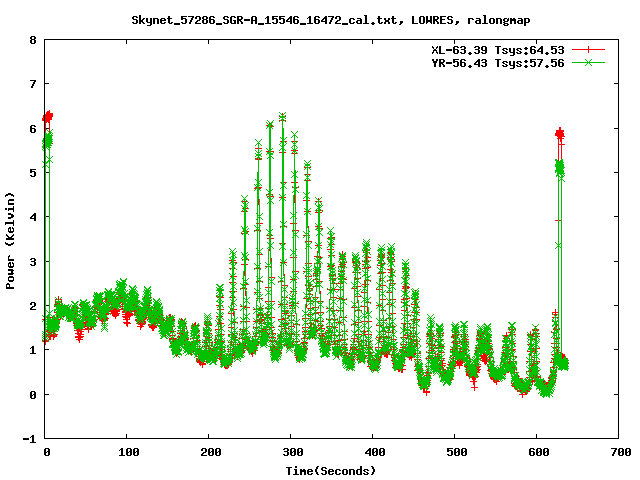Click the x-axis tick label 600

[539, 452]
